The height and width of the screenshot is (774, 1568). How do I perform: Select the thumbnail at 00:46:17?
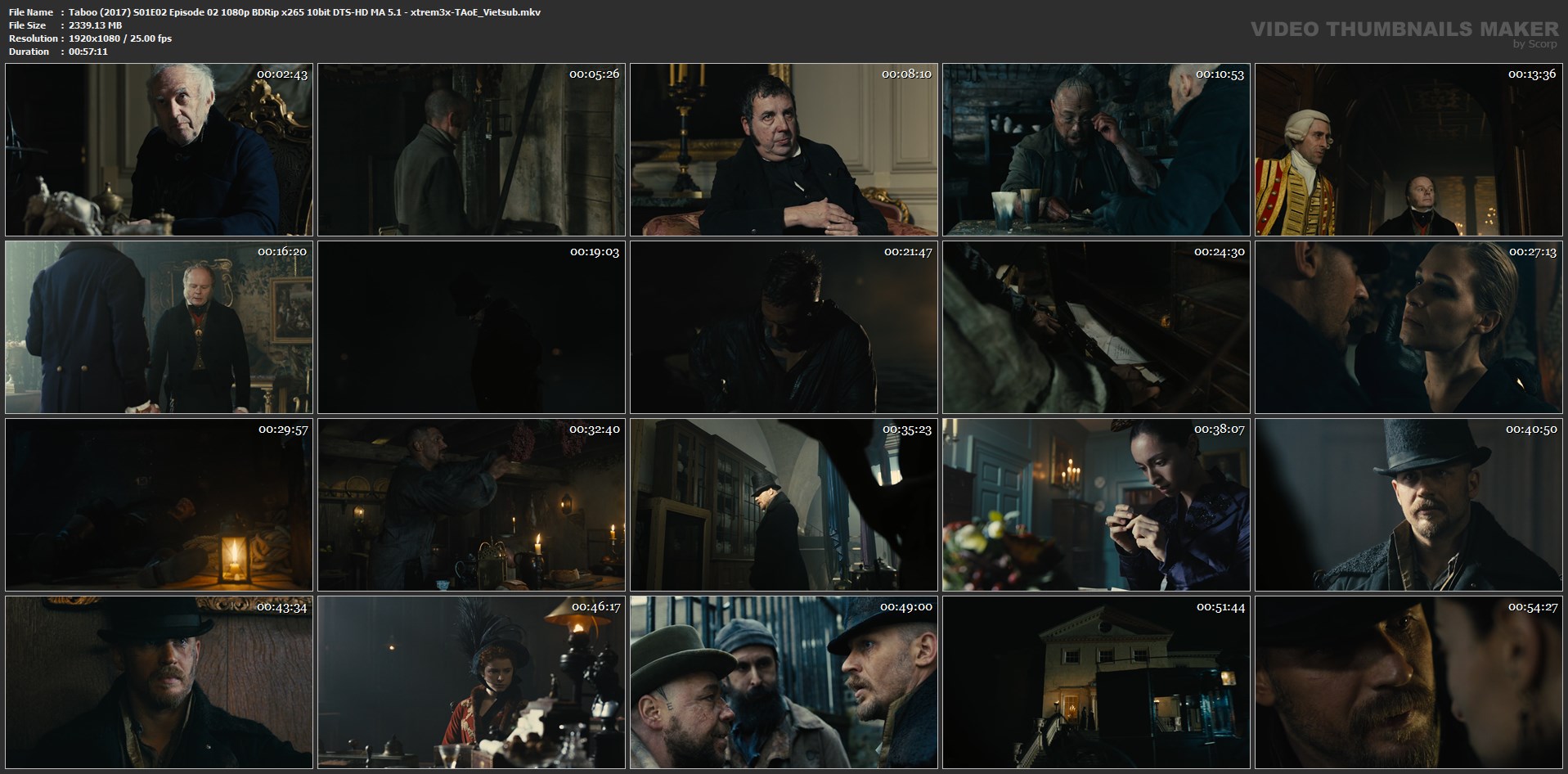pos(471,682)
